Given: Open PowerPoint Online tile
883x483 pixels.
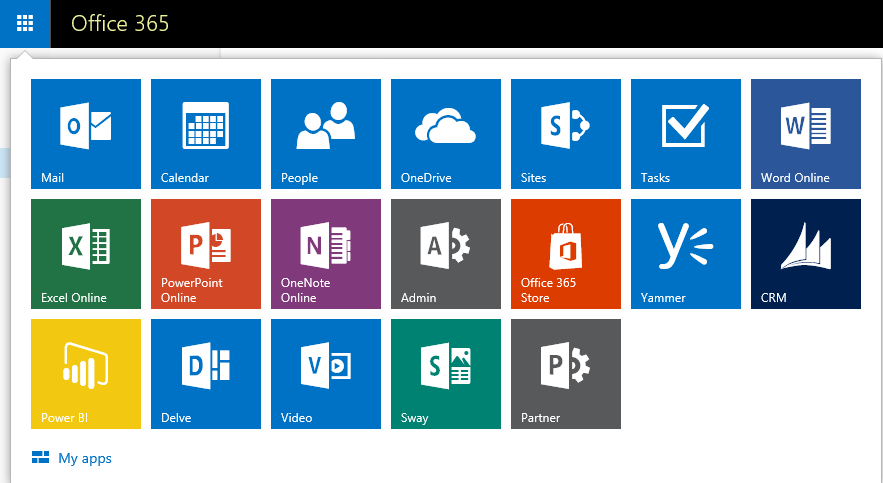Looking at the screenshot, I should pyautogui.click(x=206, y=254).
